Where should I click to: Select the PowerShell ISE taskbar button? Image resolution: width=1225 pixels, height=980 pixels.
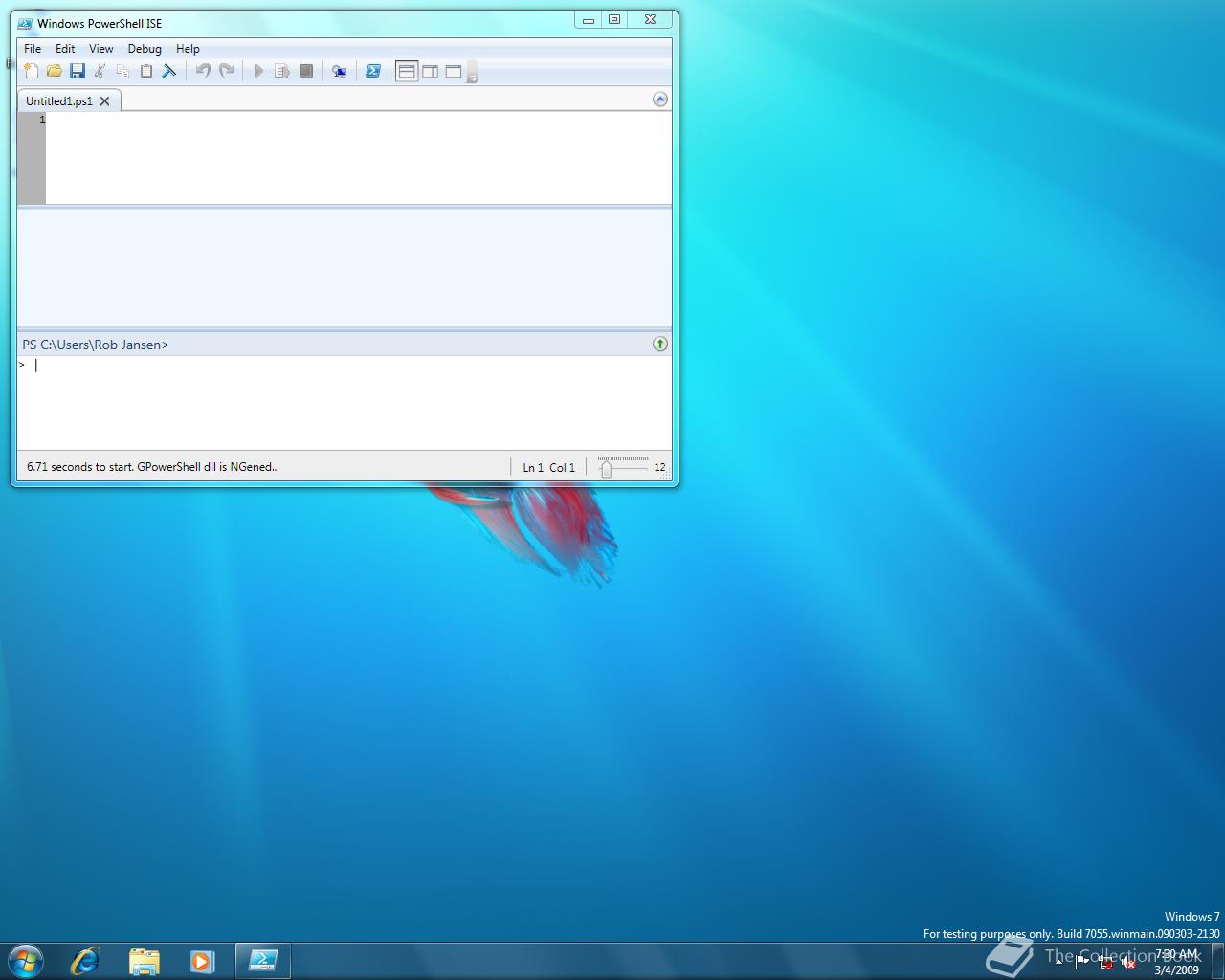click(263, 961)
